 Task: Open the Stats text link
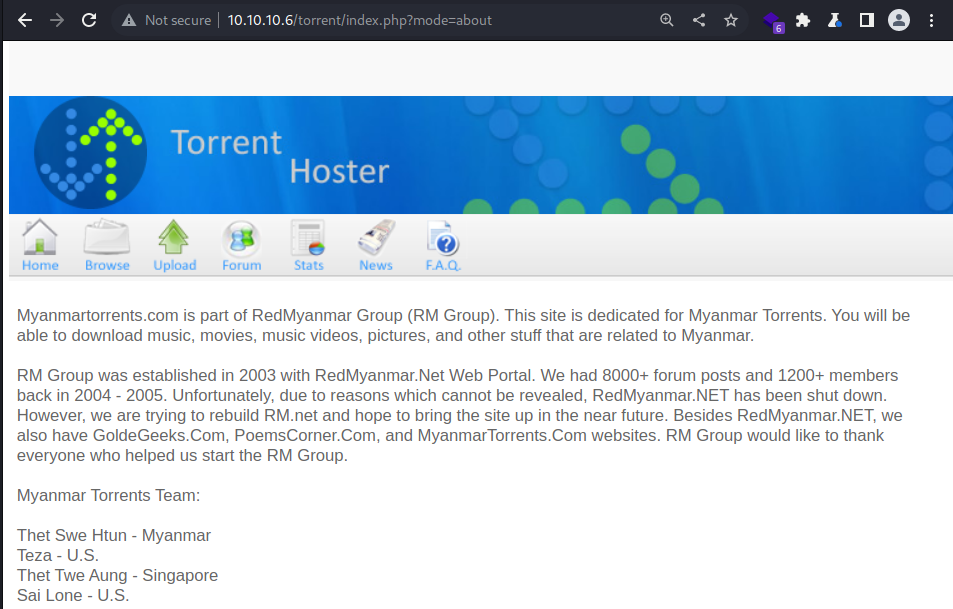309,265
